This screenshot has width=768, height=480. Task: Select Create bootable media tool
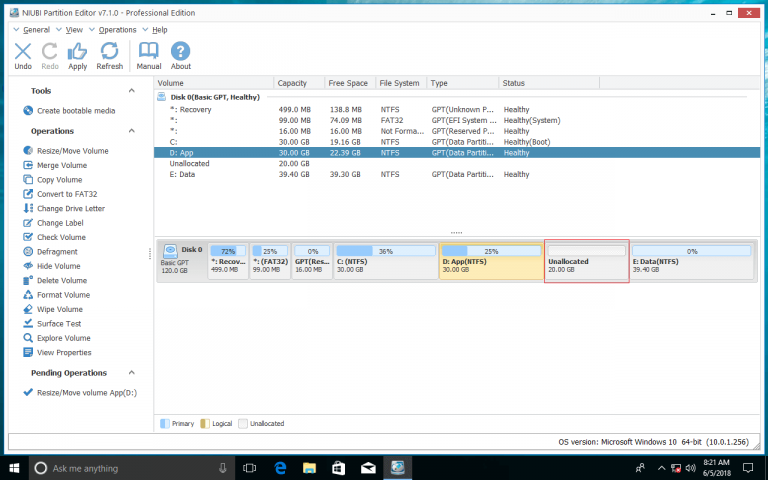pyautogui.click(x=69, y=111)
